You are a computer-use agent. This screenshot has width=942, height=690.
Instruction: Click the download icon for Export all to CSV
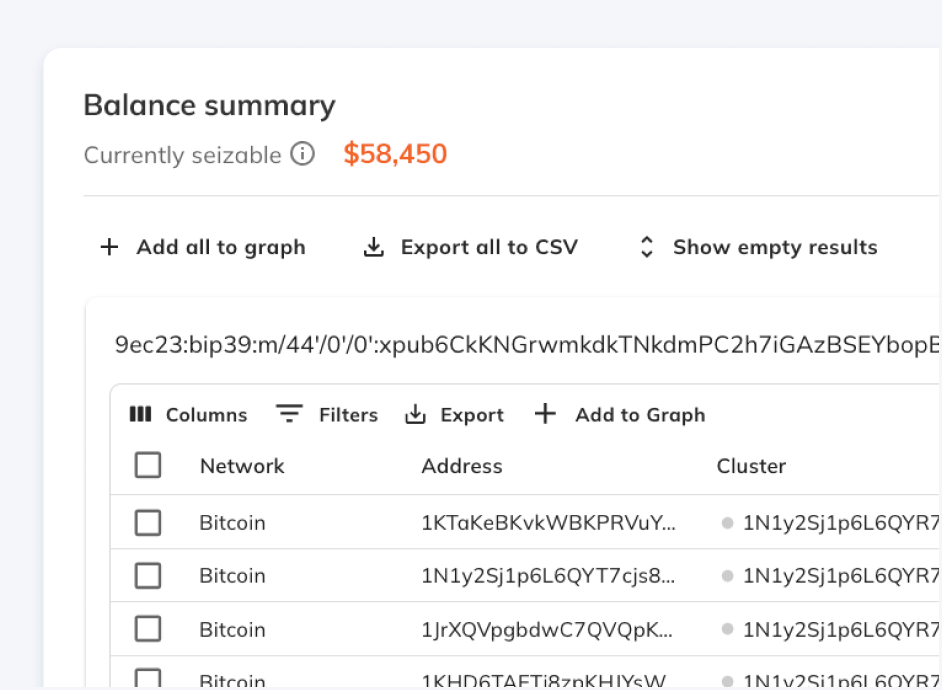click(x=373, y=247)
